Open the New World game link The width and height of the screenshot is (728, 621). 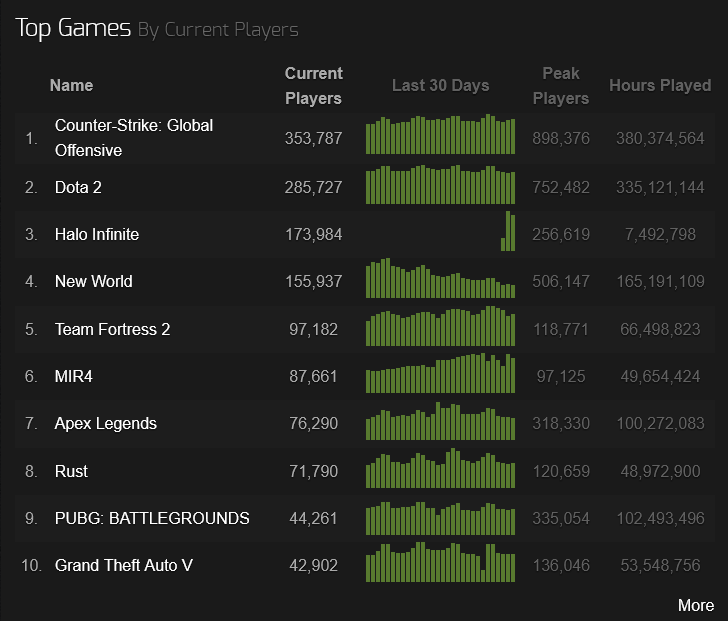point(93,281)
